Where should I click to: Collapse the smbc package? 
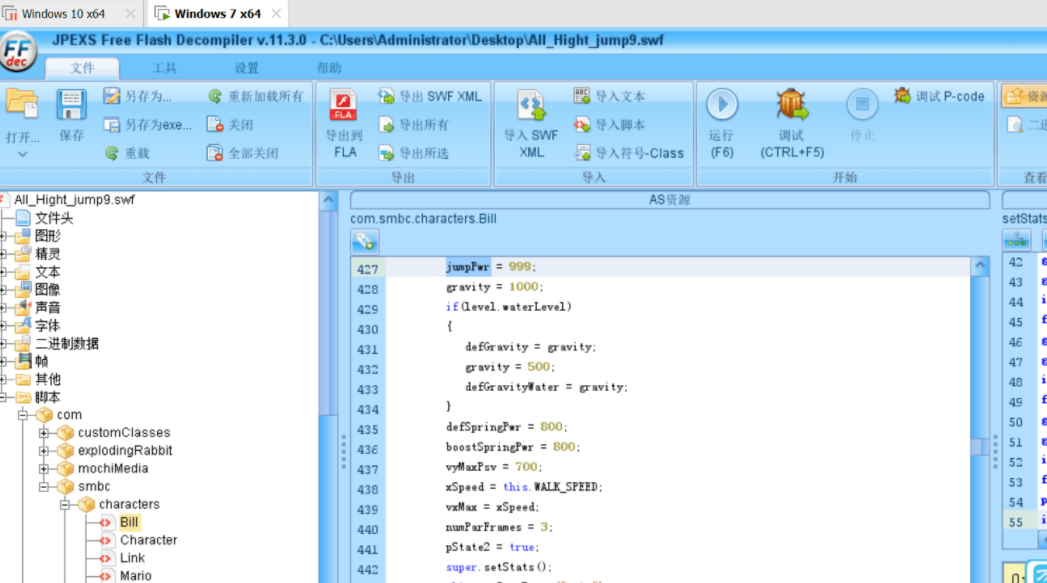[44, 487]
